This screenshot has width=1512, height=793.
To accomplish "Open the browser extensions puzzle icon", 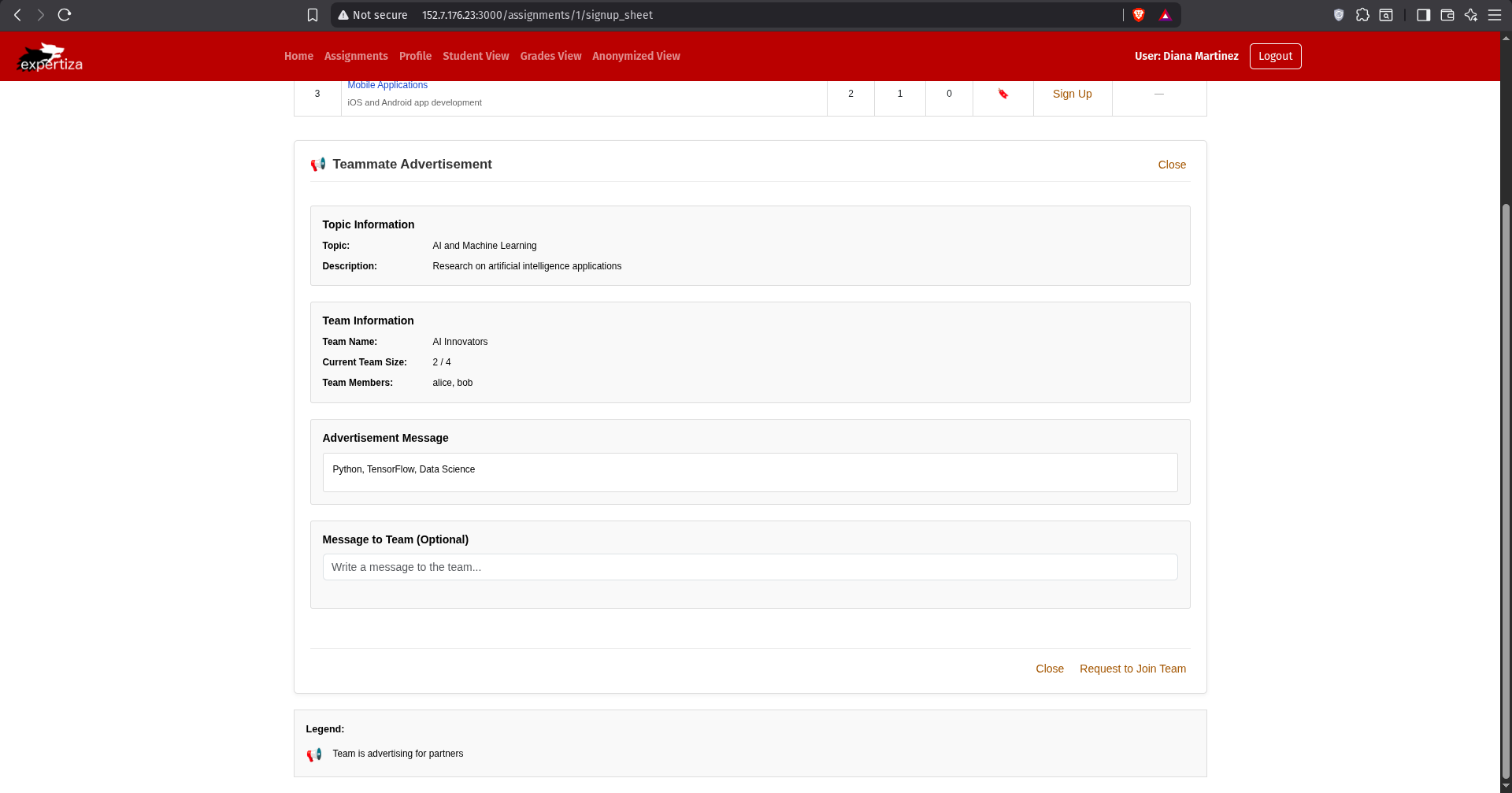I will [x=1362, y=15].
